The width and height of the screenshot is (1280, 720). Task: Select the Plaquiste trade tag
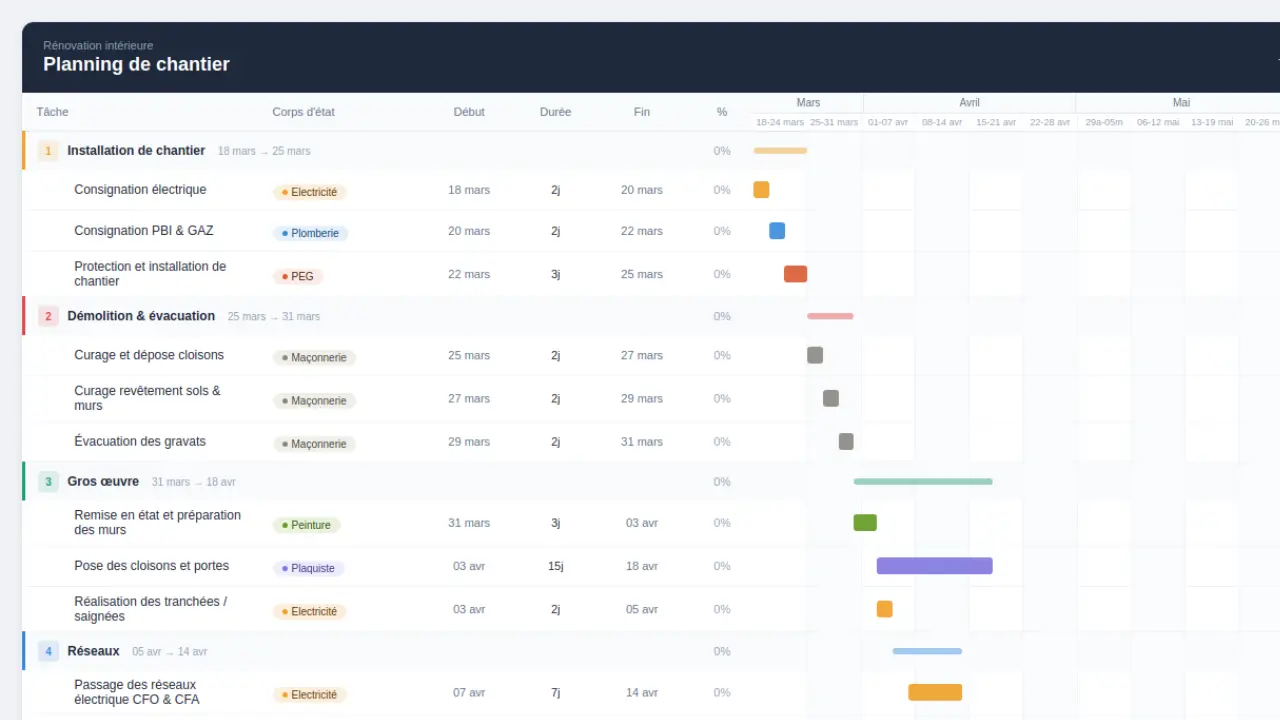pyautogui.click(x=308, y=568)
